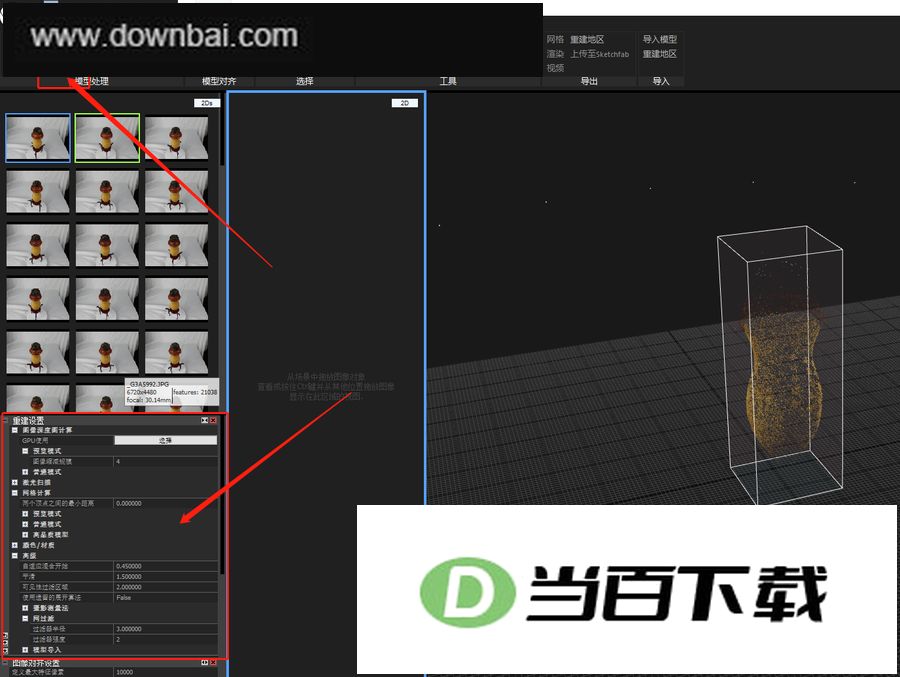Float the 图像对齐设置 panel with its pin icon
Image resolution: width=900 pixels, height=677 pixels.
tap(204, 663)
